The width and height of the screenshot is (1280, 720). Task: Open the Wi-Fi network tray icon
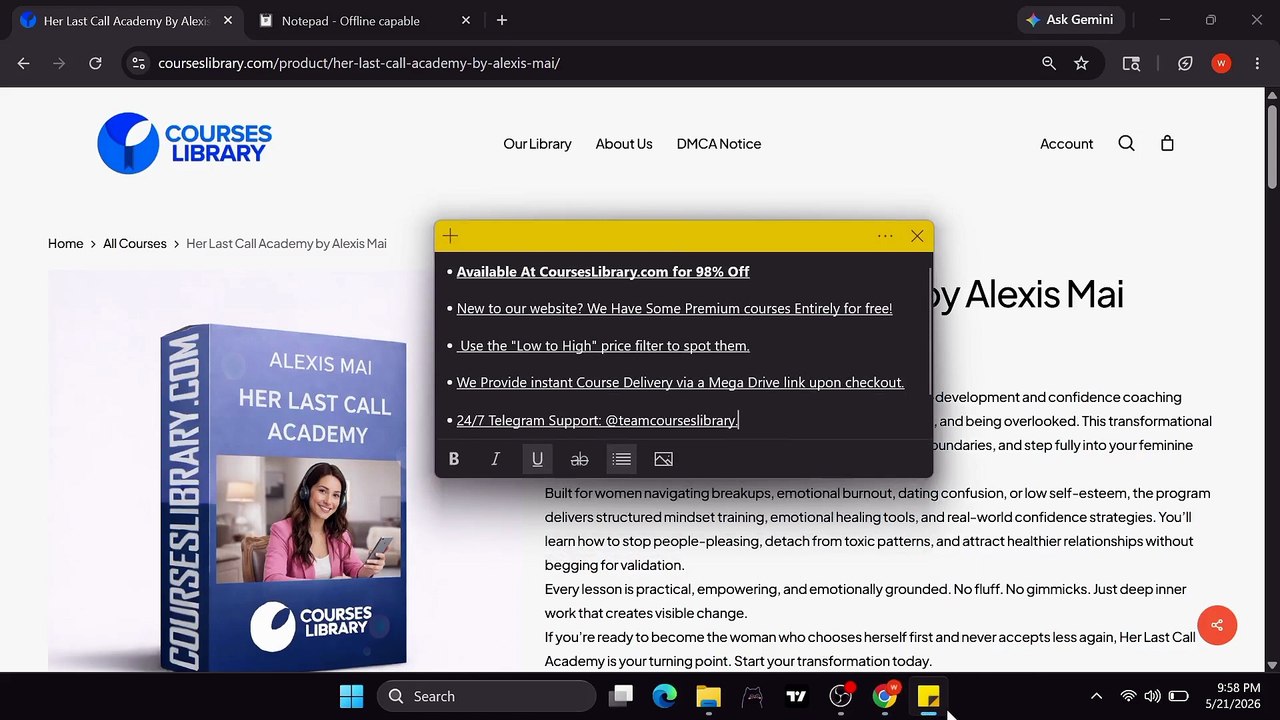pyautogui.click(x=1128, y=696)
